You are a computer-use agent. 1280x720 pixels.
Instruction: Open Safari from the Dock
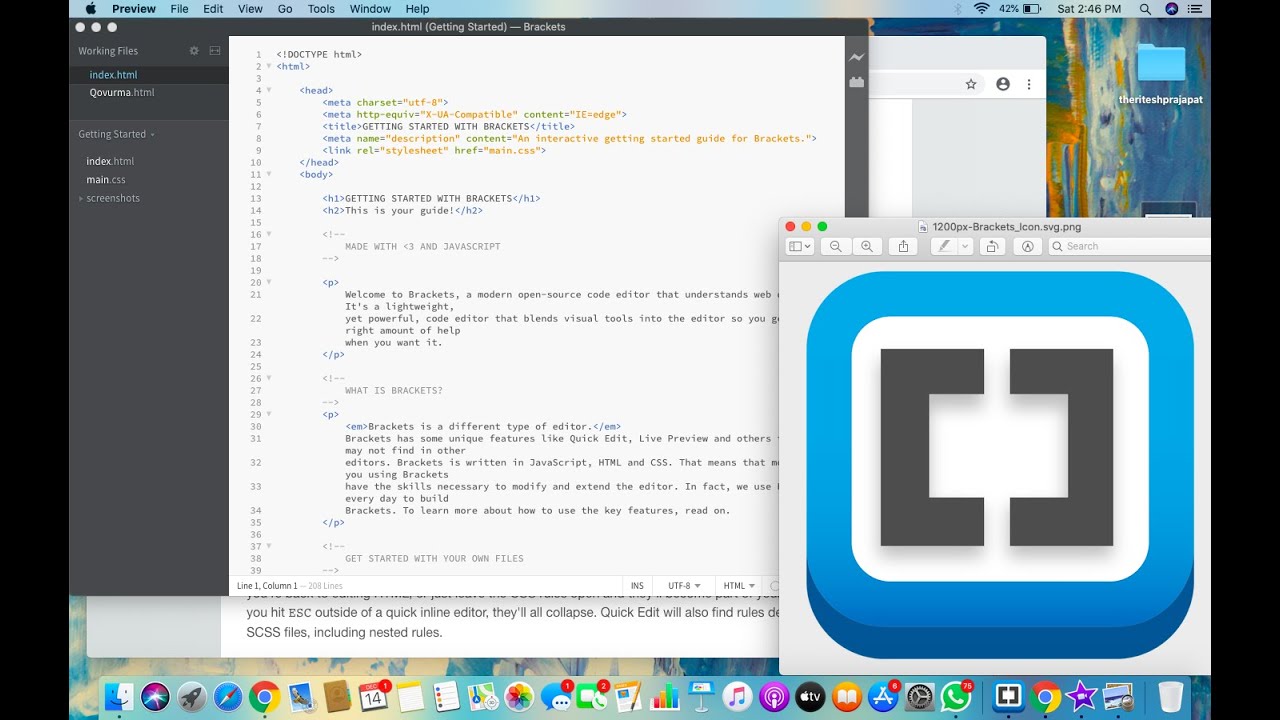click(x=228, y=696)
